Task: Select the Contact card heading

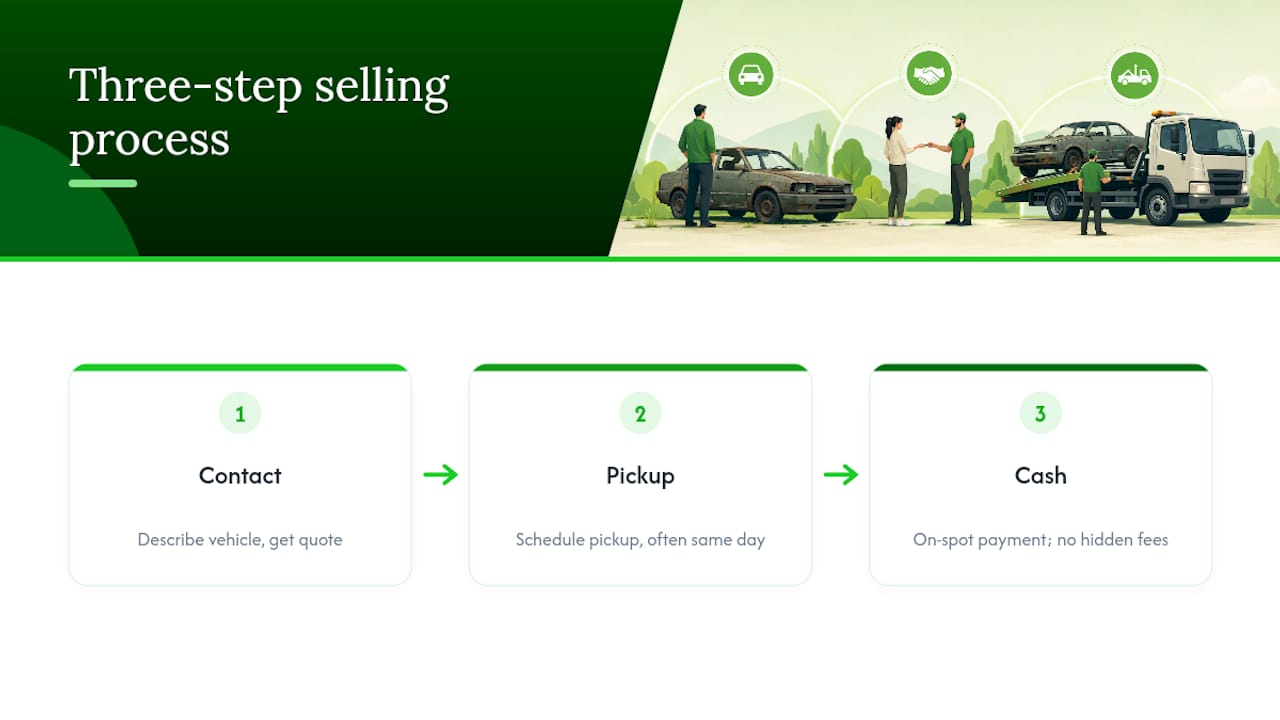Action: click(x=240, y=475)
